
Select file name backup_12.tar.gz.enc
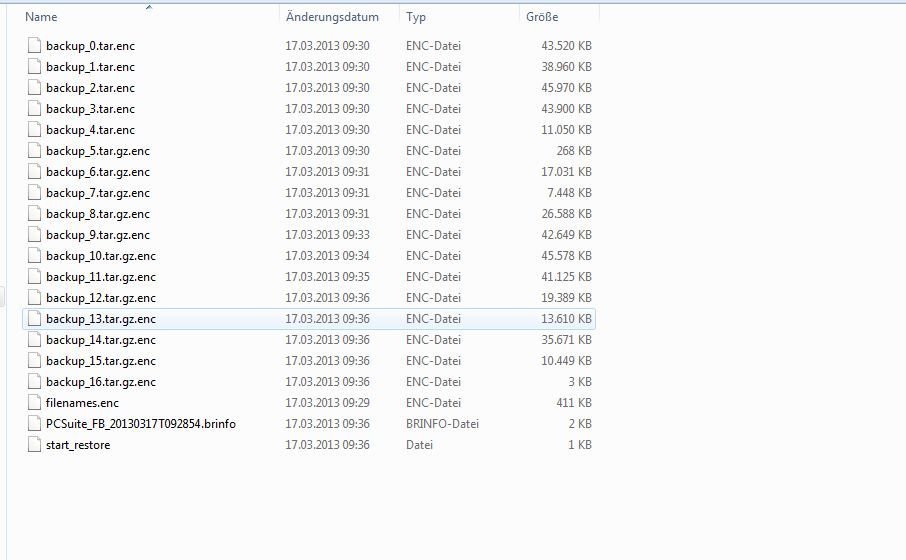pyautogui.click(x=101, y=298)
